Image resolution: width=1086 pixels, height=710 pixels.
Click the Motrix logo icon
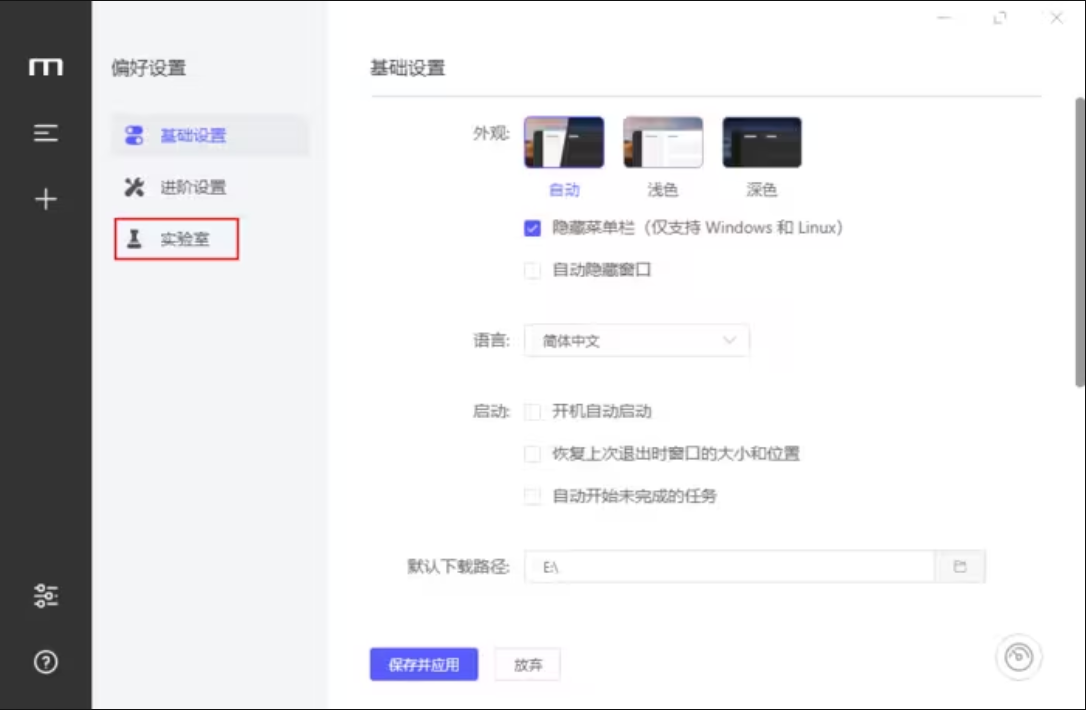[x=46, y=66]
